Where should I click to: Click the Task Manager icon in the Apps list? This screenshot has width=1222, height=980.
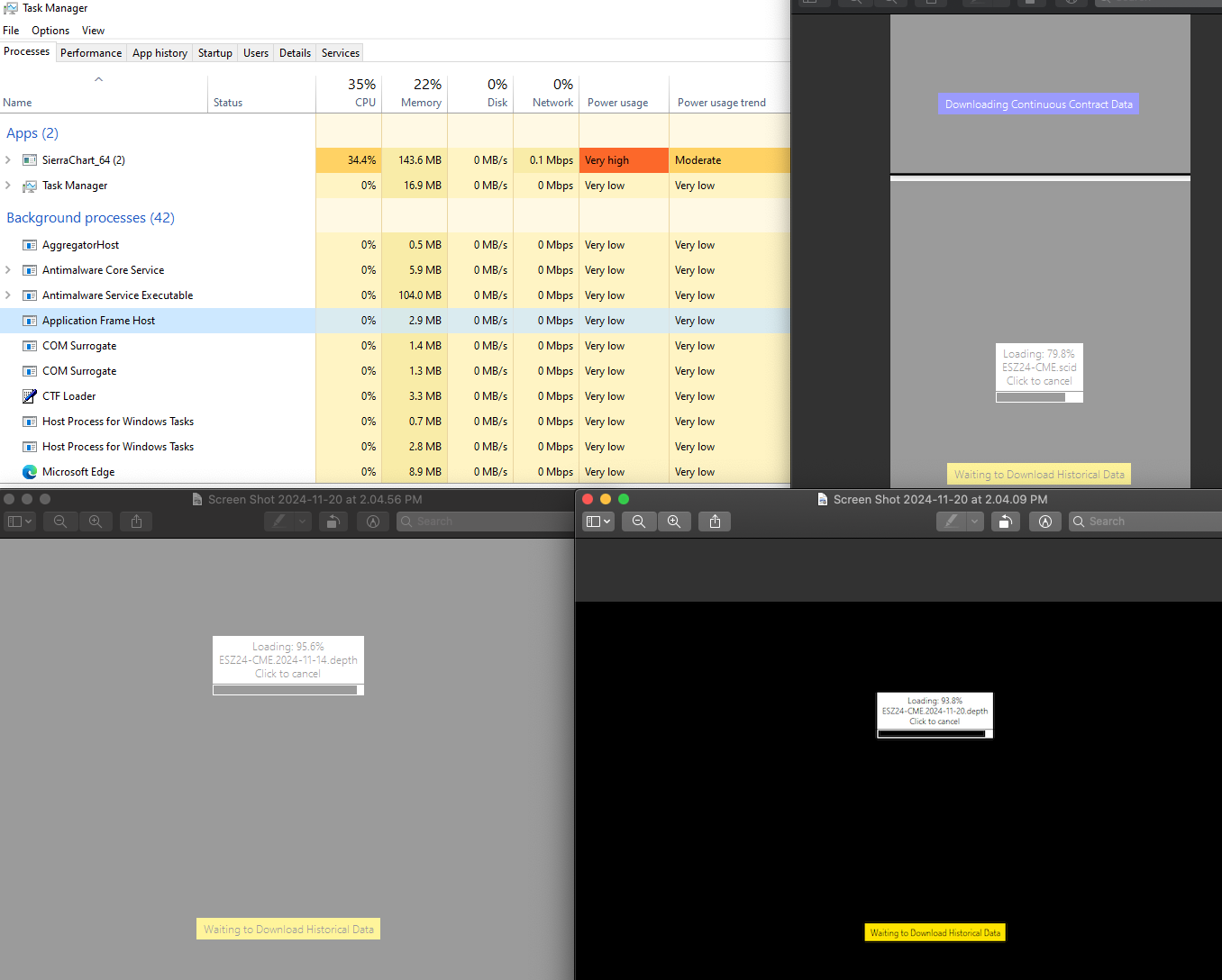point(30,186)
